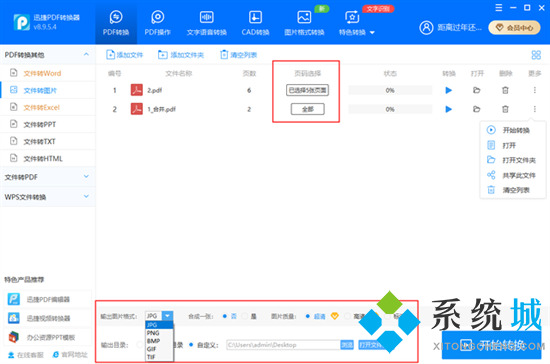This screenshot has height=364, width=550.
Task: Click the 添加文件 toolbar button
Action: [x=125, y=55]
